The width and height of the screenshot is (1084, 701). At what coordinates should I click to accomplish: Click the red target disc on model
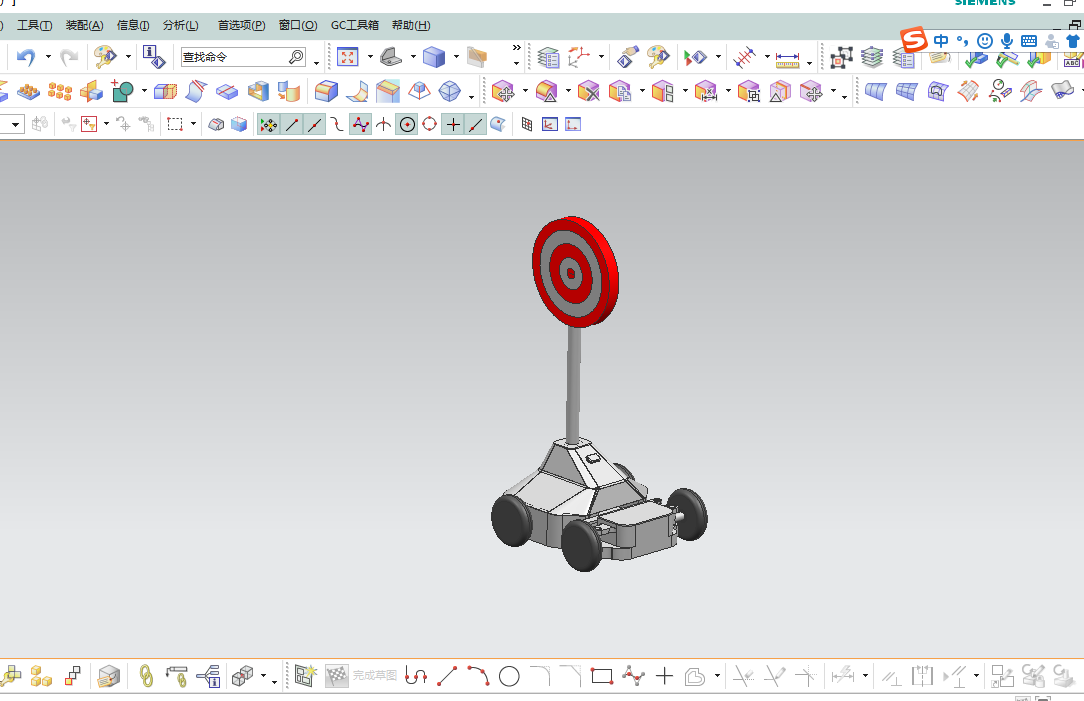[x=574, y=271]
